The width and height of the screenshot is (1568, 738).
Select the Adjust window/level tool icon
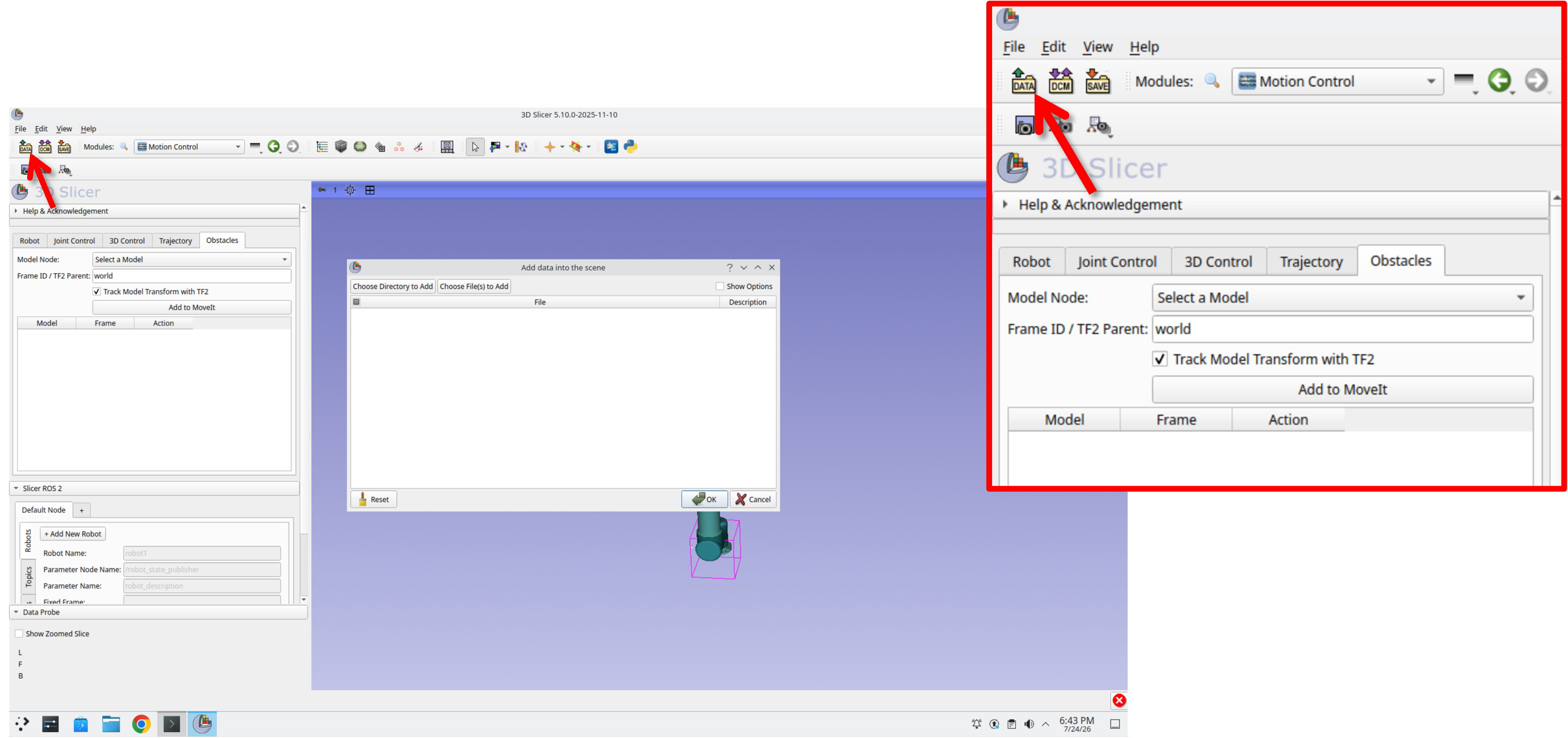point(495,147)
